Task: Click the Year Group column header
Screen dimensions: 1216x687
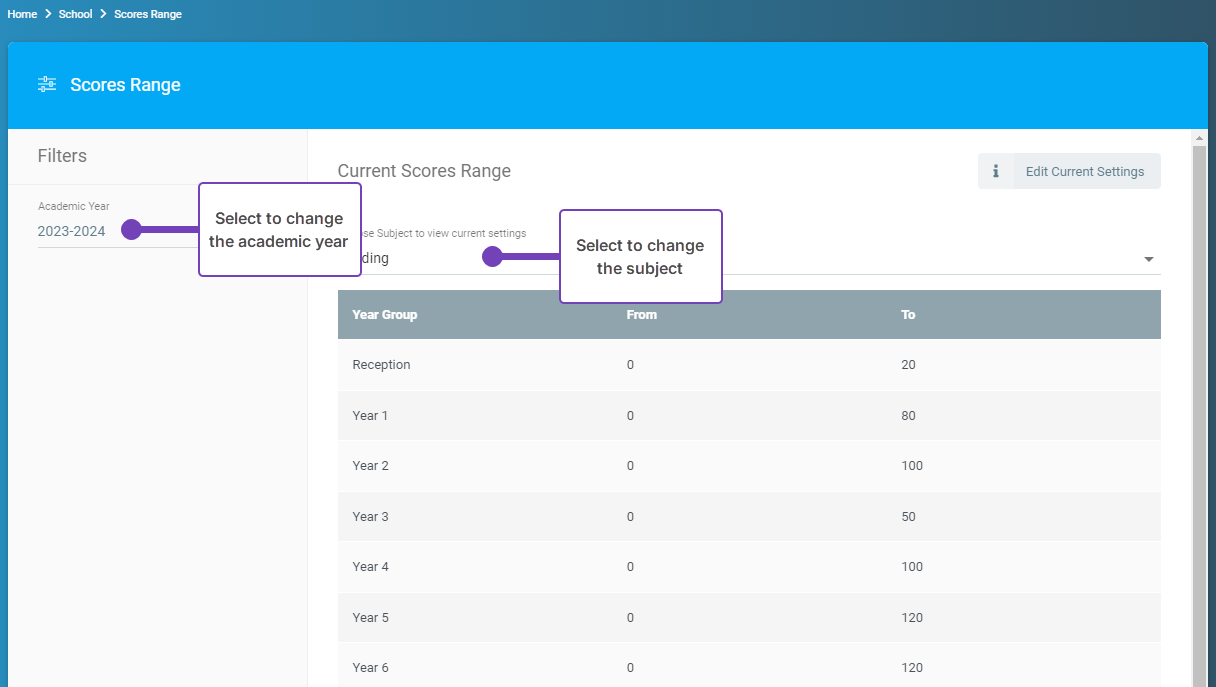Action: tap(385, 315)
